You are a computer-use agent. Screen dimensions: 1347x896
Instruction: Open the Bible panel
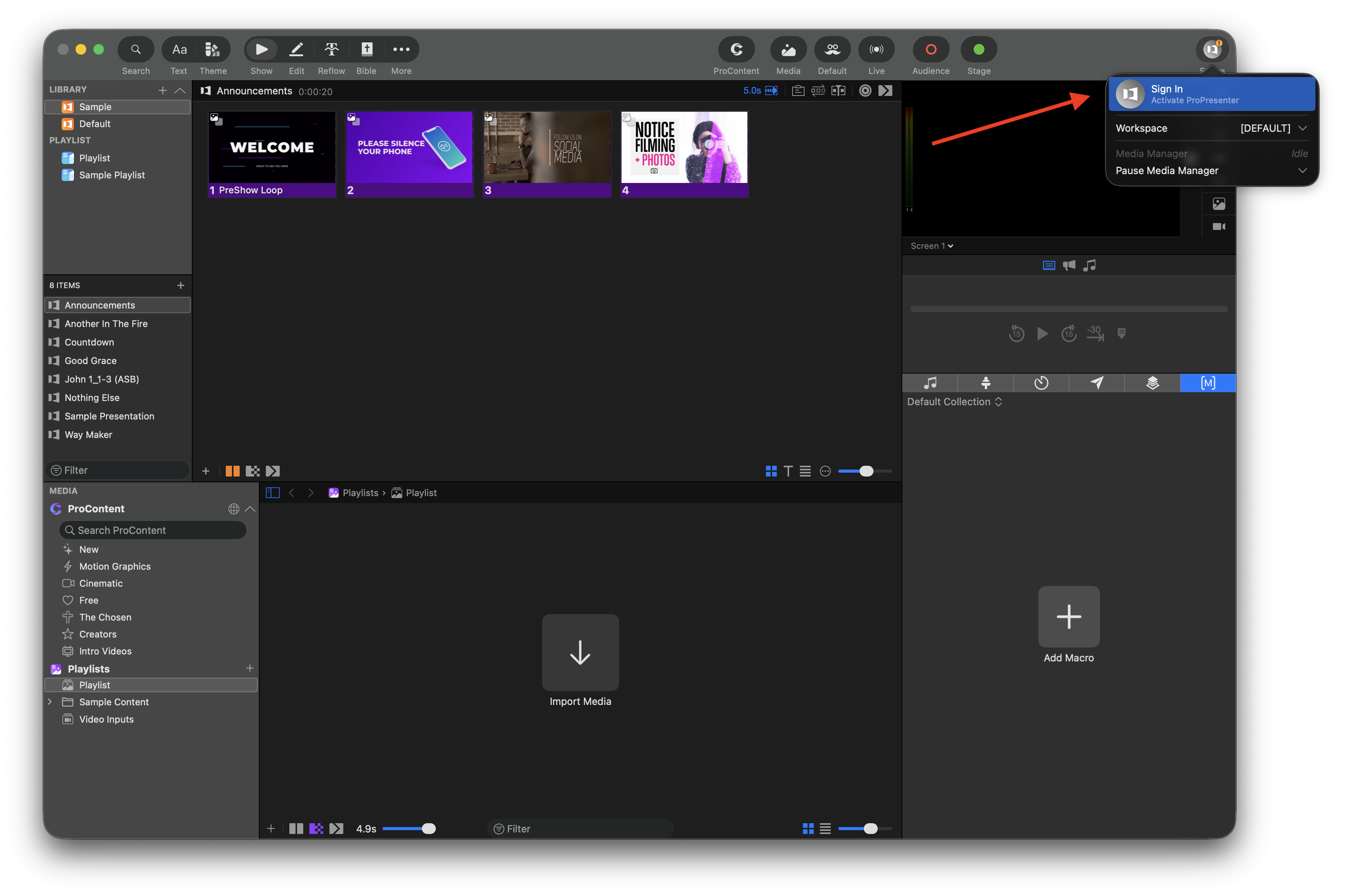[366, 50]
